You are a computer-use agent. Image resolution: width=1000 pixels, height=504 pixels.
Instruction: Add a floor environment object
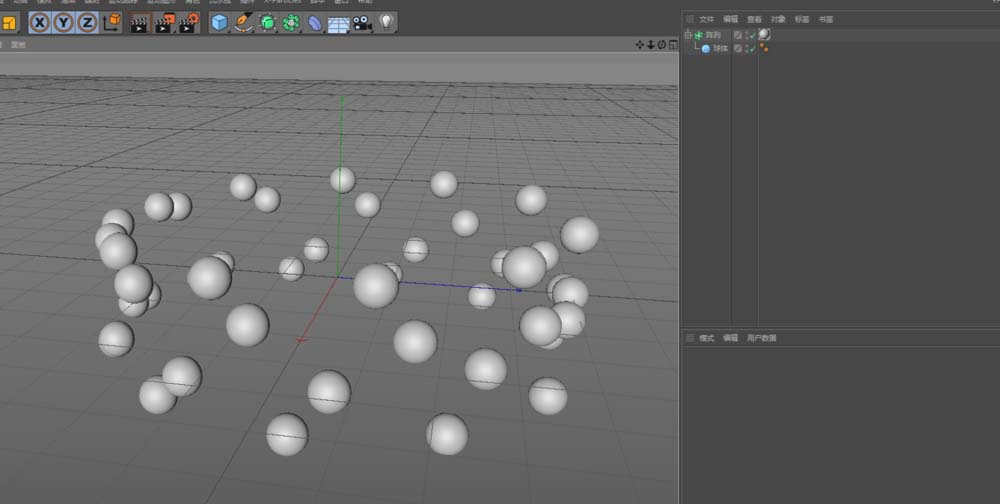(339, 23)
